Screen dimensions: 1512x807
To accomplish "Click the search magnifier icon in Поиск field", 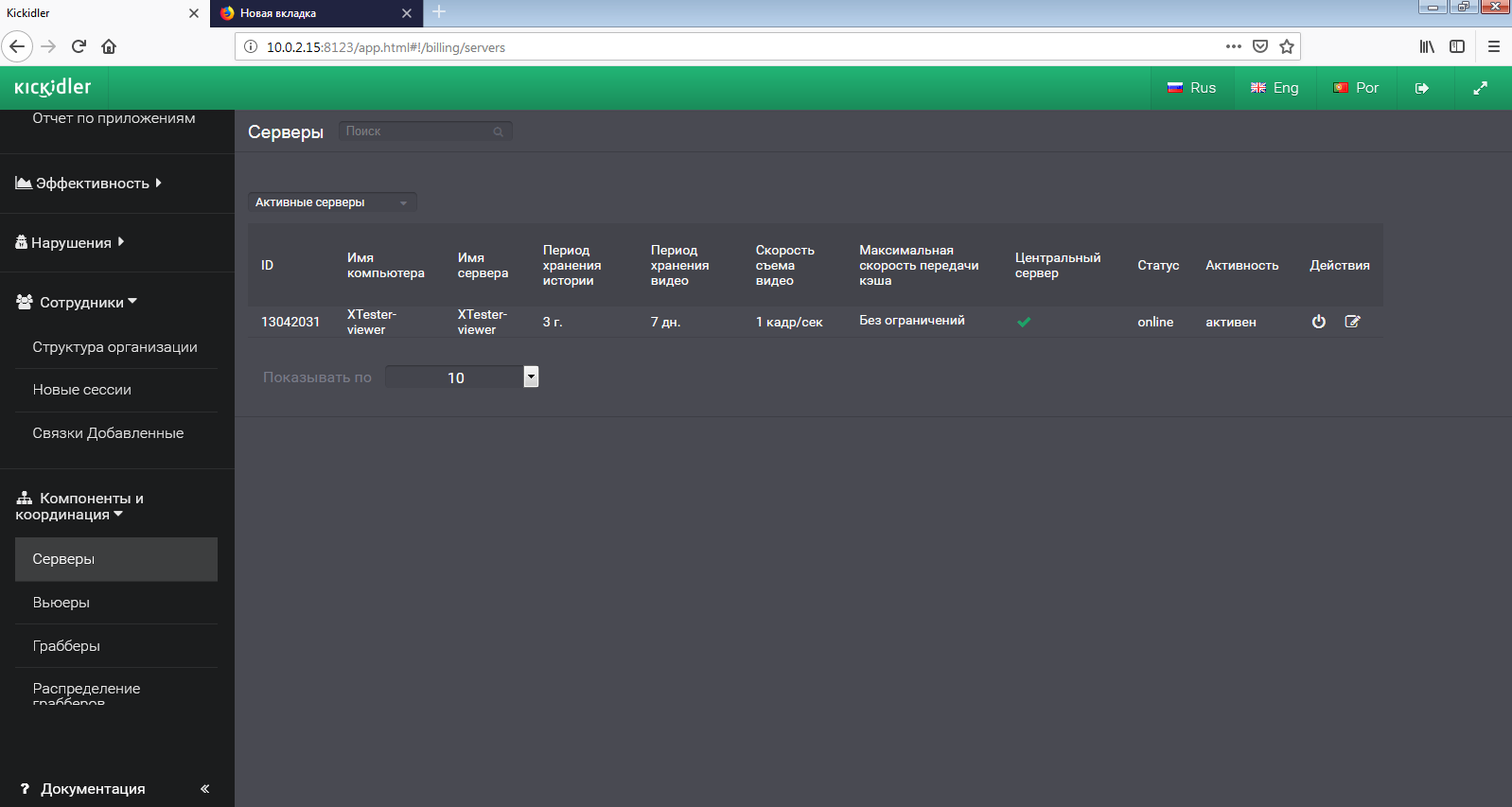I will tap(498, 132).
